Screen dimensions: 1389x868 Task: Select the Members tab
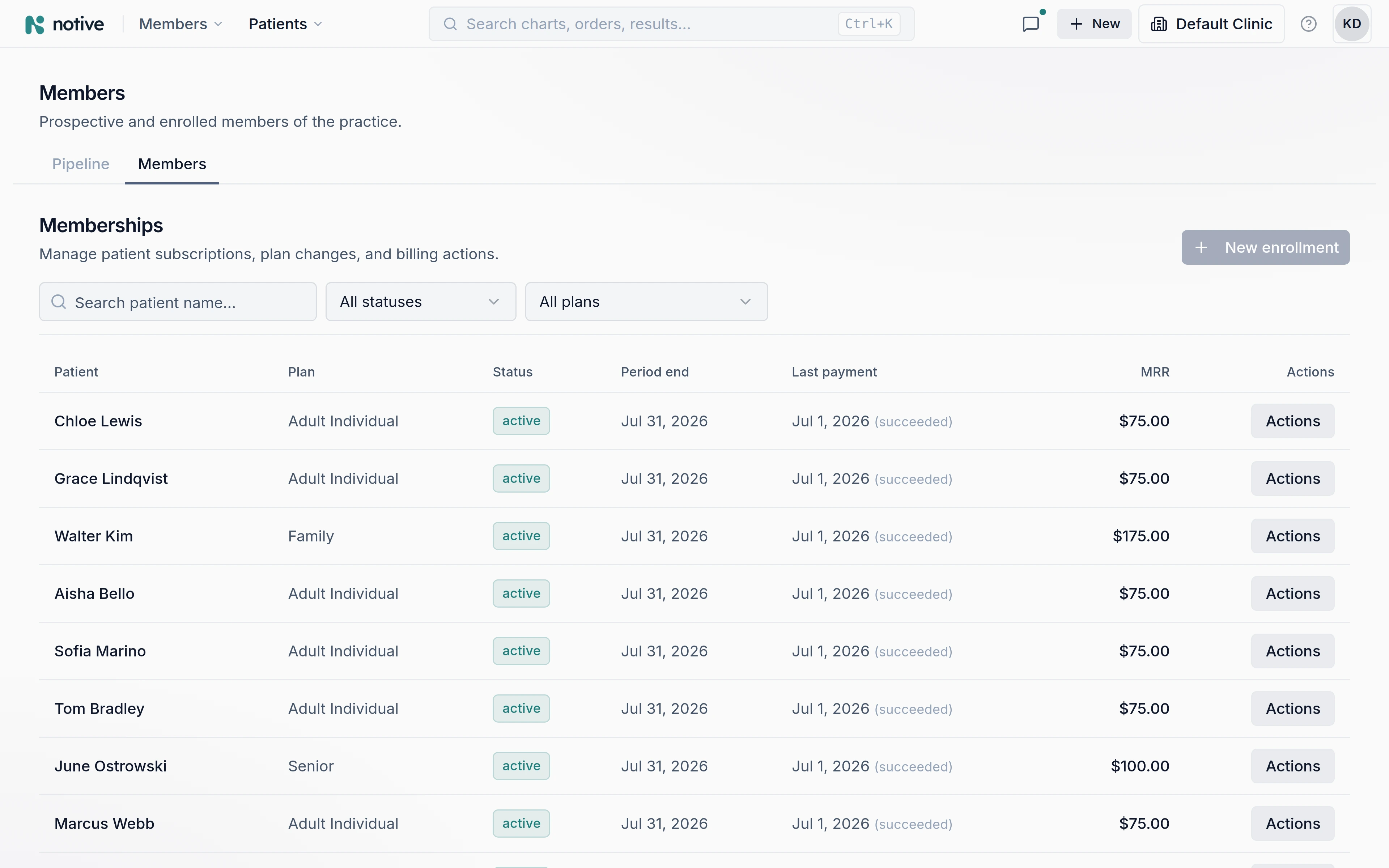(171, 164)
